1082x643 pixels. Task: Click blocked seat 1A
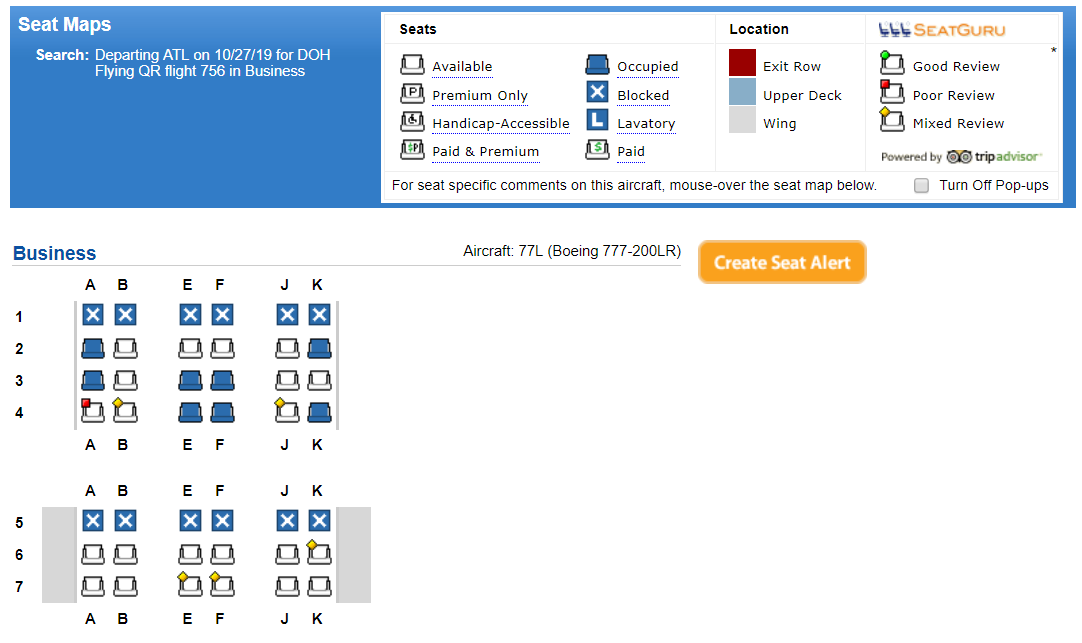(x=93, y=316)
